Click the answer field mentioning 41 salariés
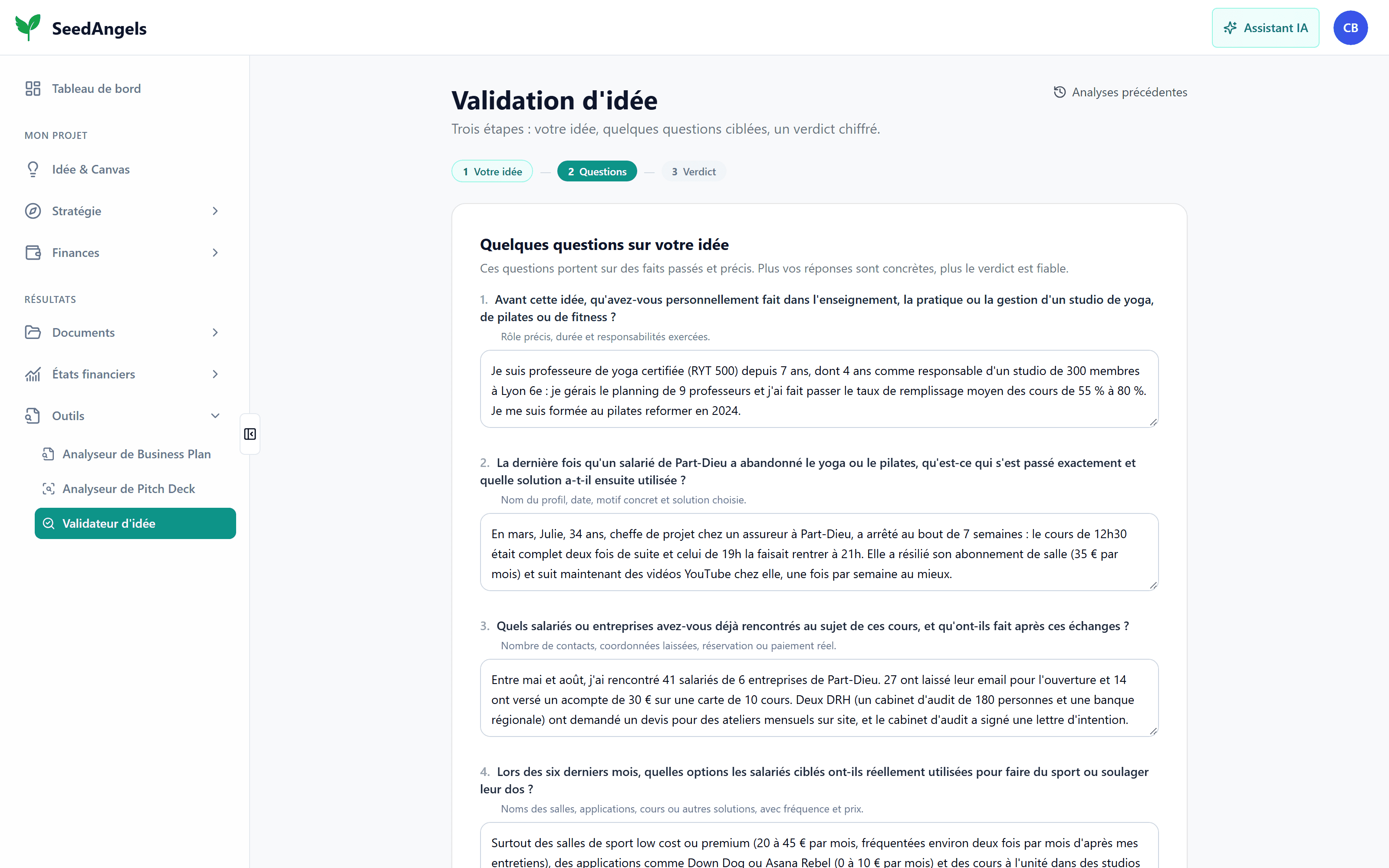This screenshot has width=1389, height=868. 819,698
